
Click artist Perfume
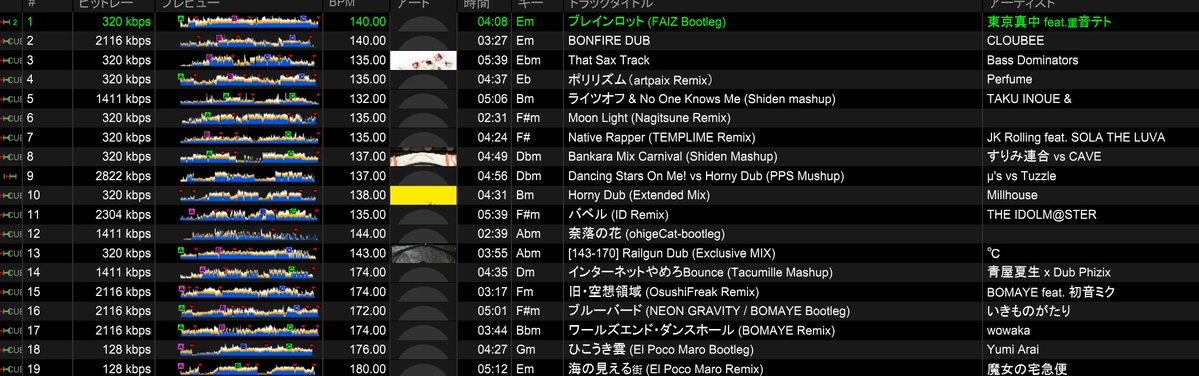pyautogui.click(x=1009, y=79)
